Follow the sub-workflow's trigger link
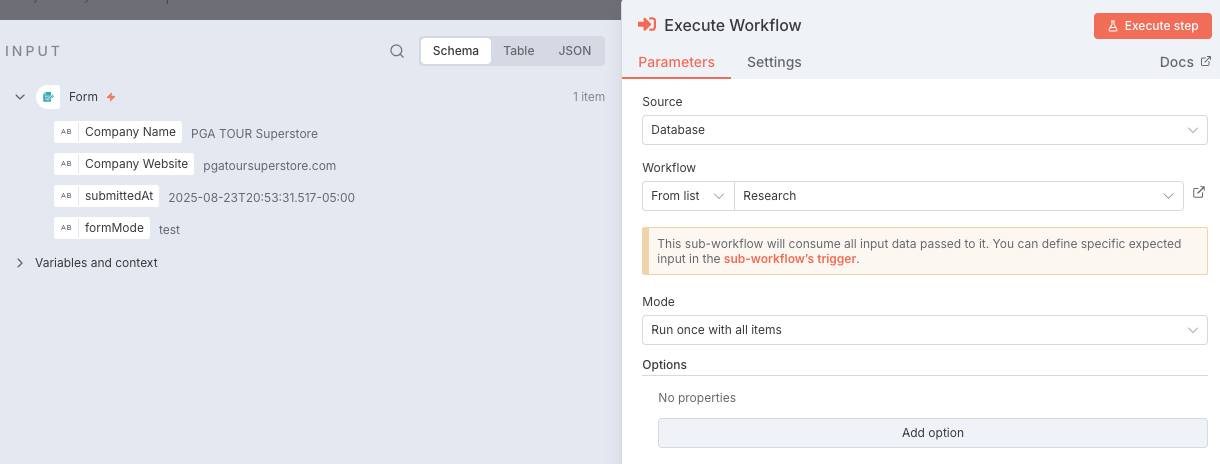 pyautogui.click(x=789, y=259)
